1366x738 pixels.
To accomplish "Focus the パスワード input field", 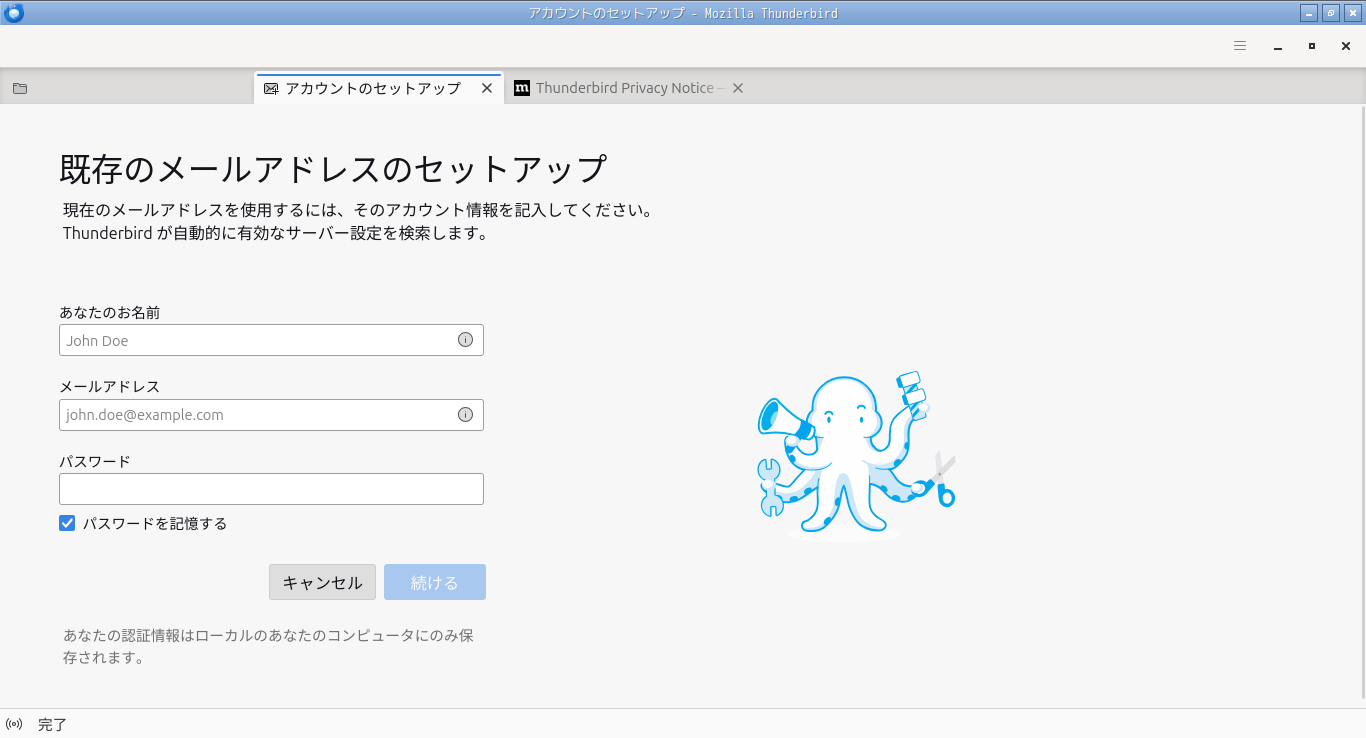I will pyautogui.click(x=271, y=489).
